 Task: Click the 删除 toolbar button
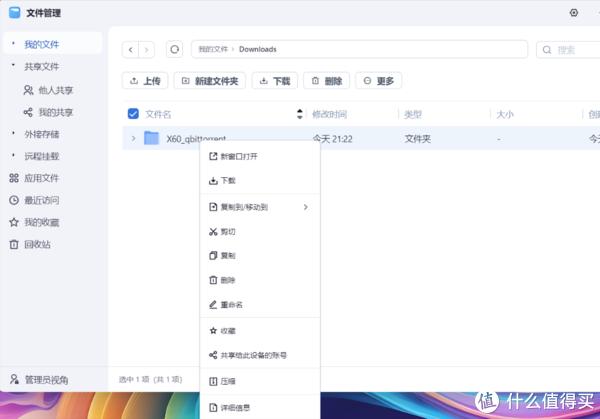pos(326,81)
